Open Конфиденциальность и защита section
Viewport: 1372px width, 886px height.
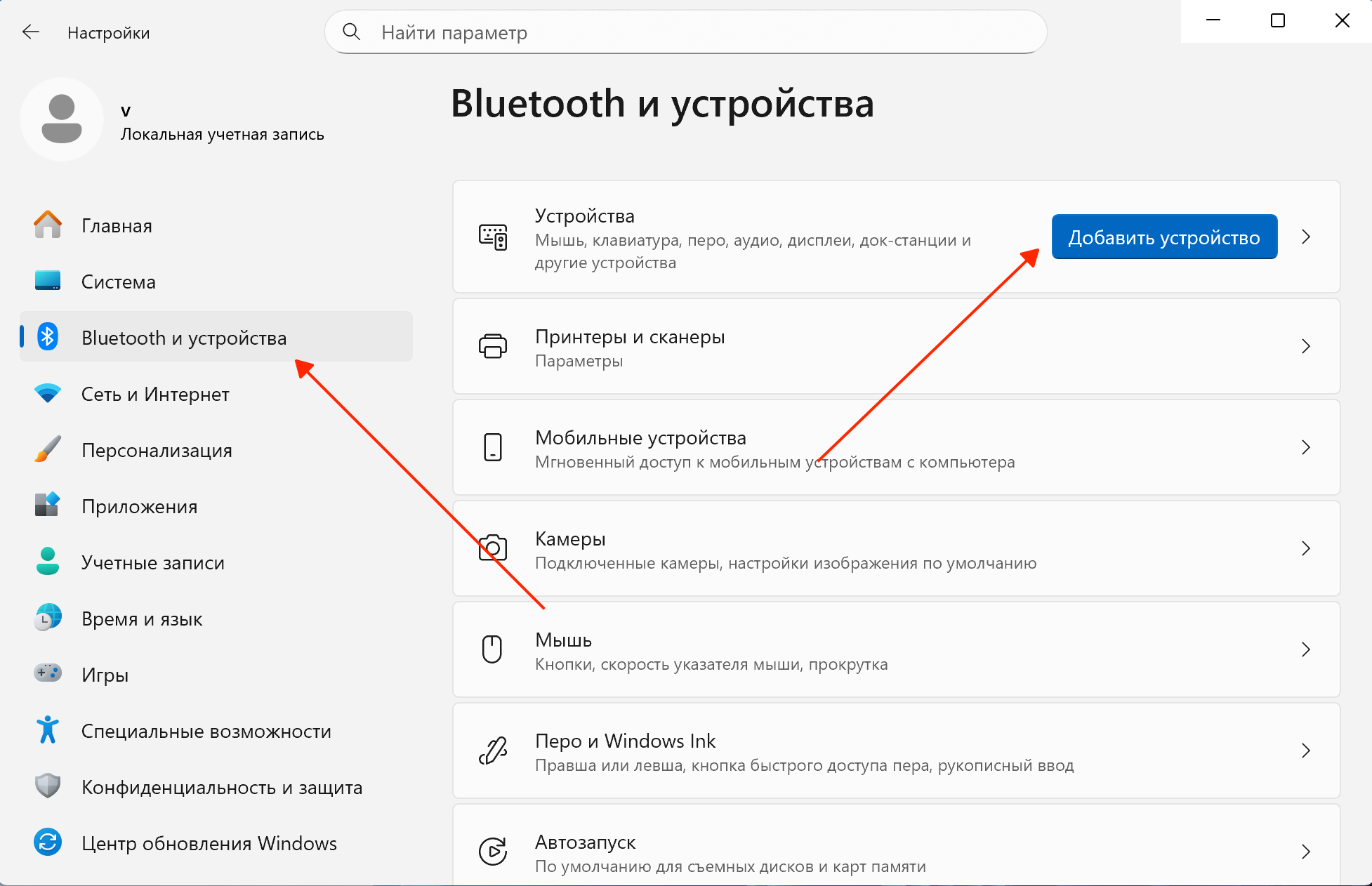pos(216,787)
